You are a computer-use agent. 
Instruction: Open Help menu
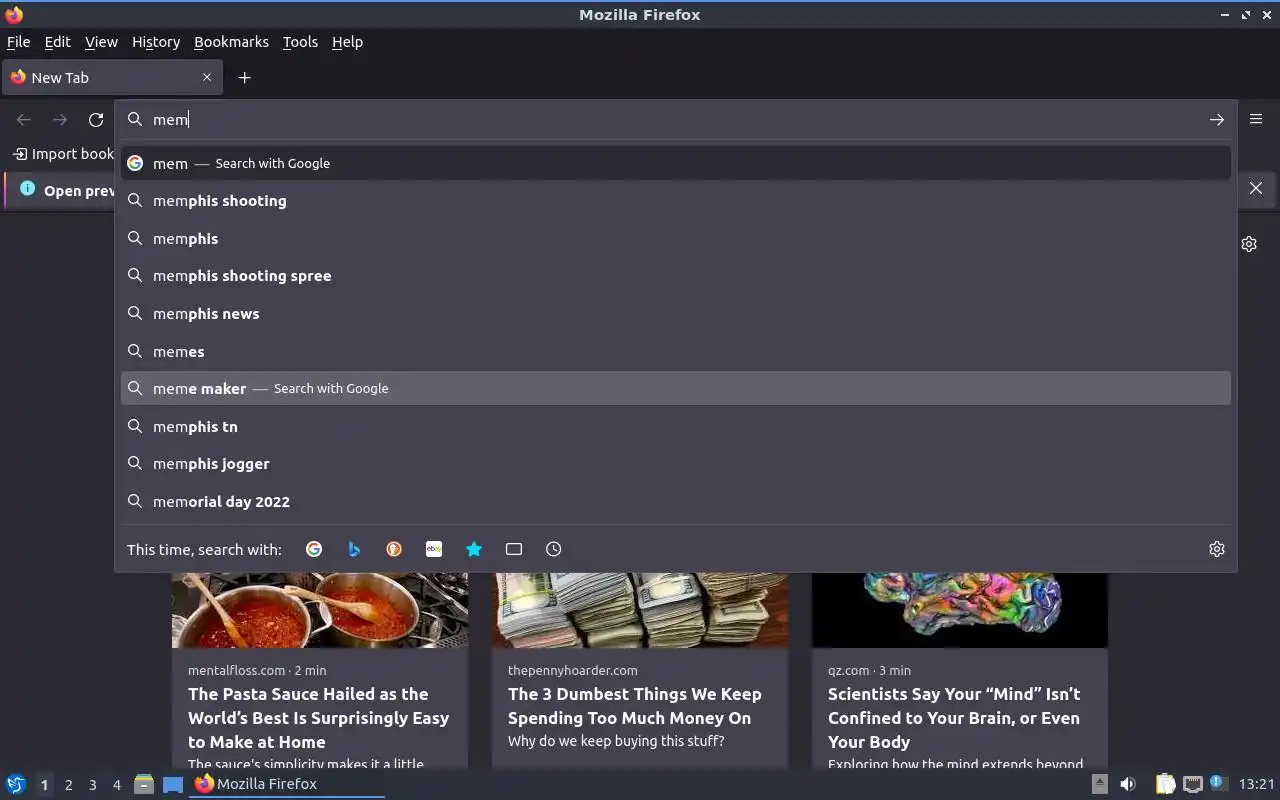point(347,42)
